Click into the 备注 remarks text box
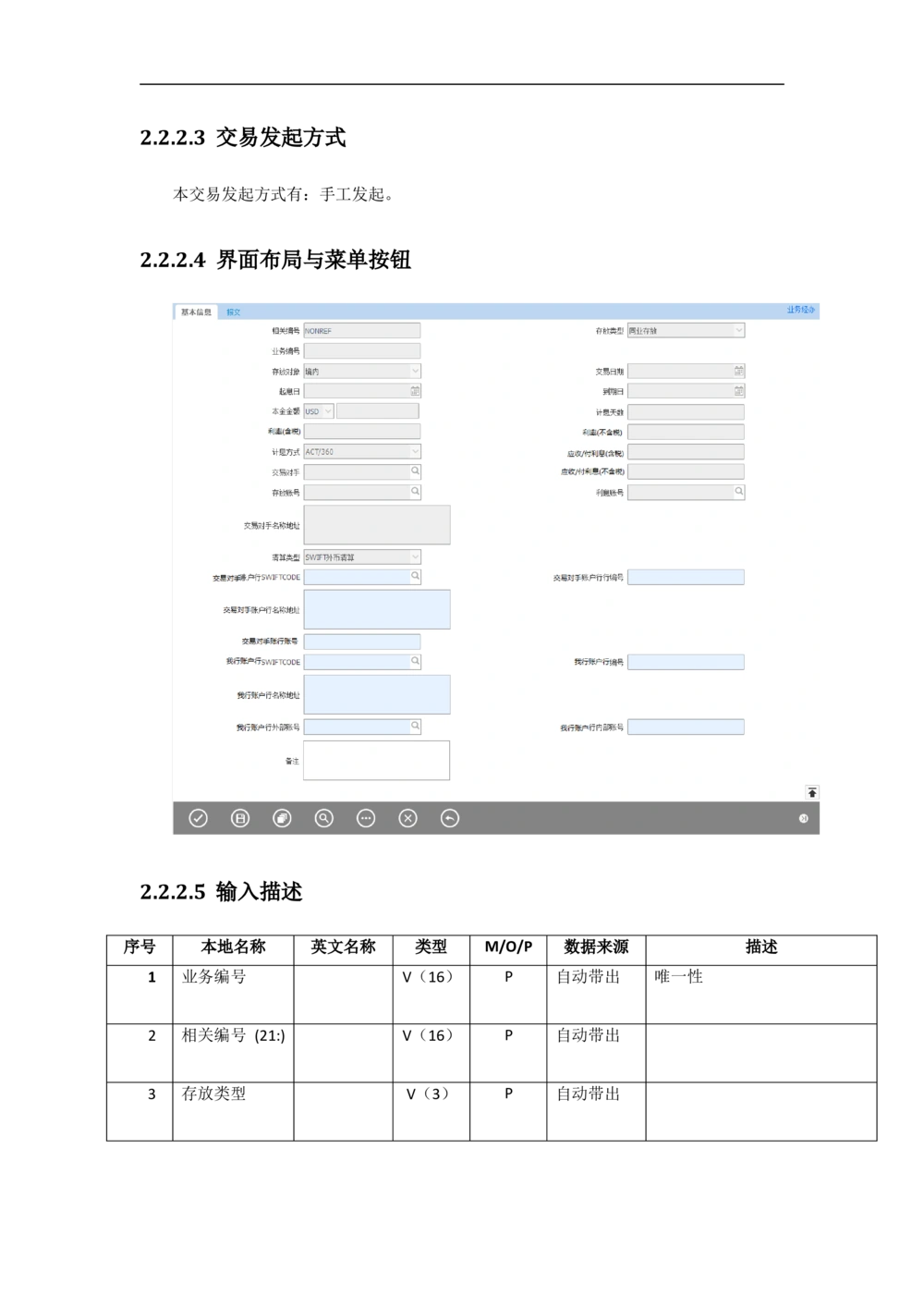Viewport: 924px width, 1308px height. (x=376, y=760)
